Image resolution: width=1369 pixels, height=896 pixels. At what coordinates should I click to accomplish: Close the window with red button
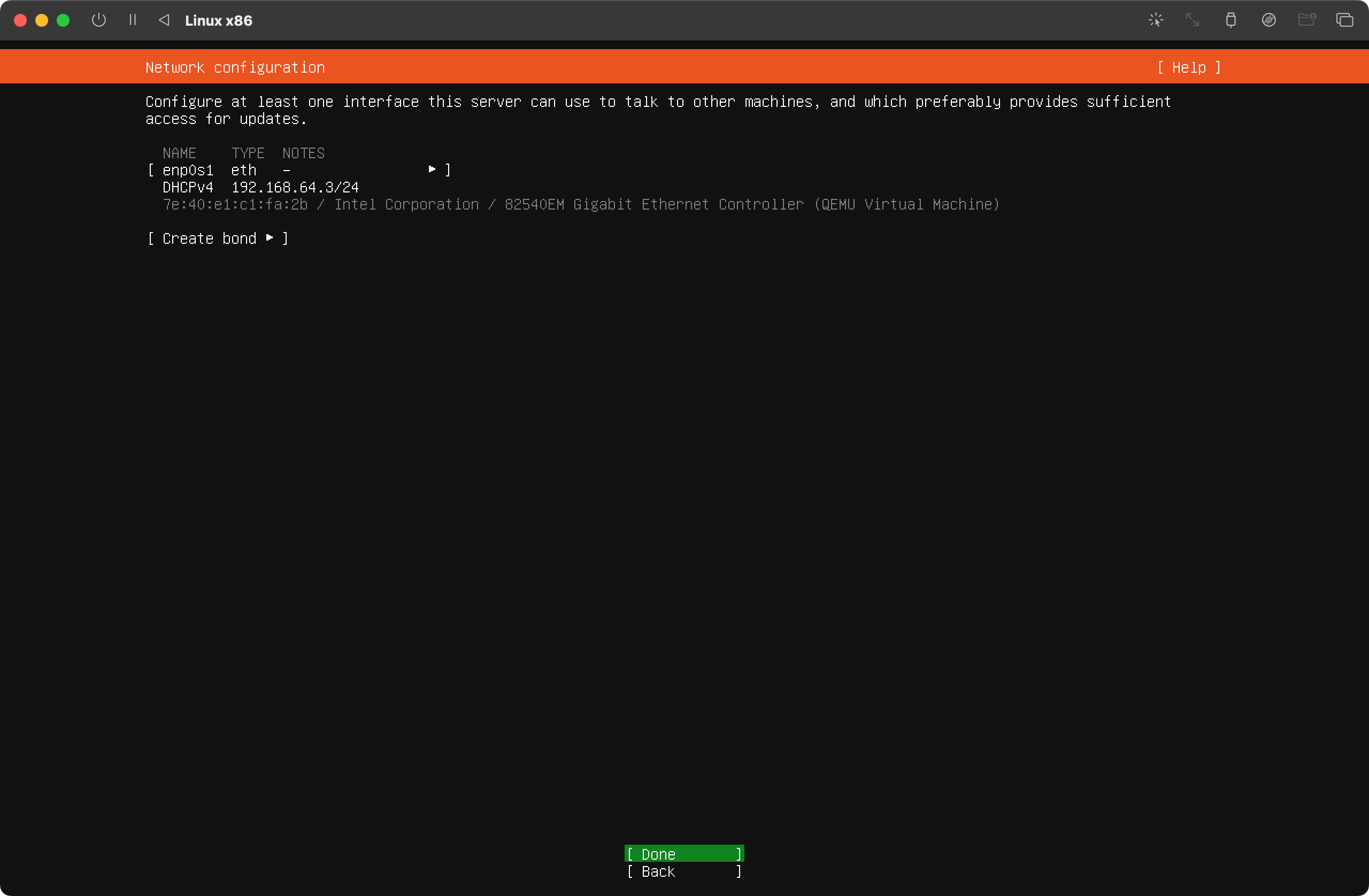tap(20, 20)
